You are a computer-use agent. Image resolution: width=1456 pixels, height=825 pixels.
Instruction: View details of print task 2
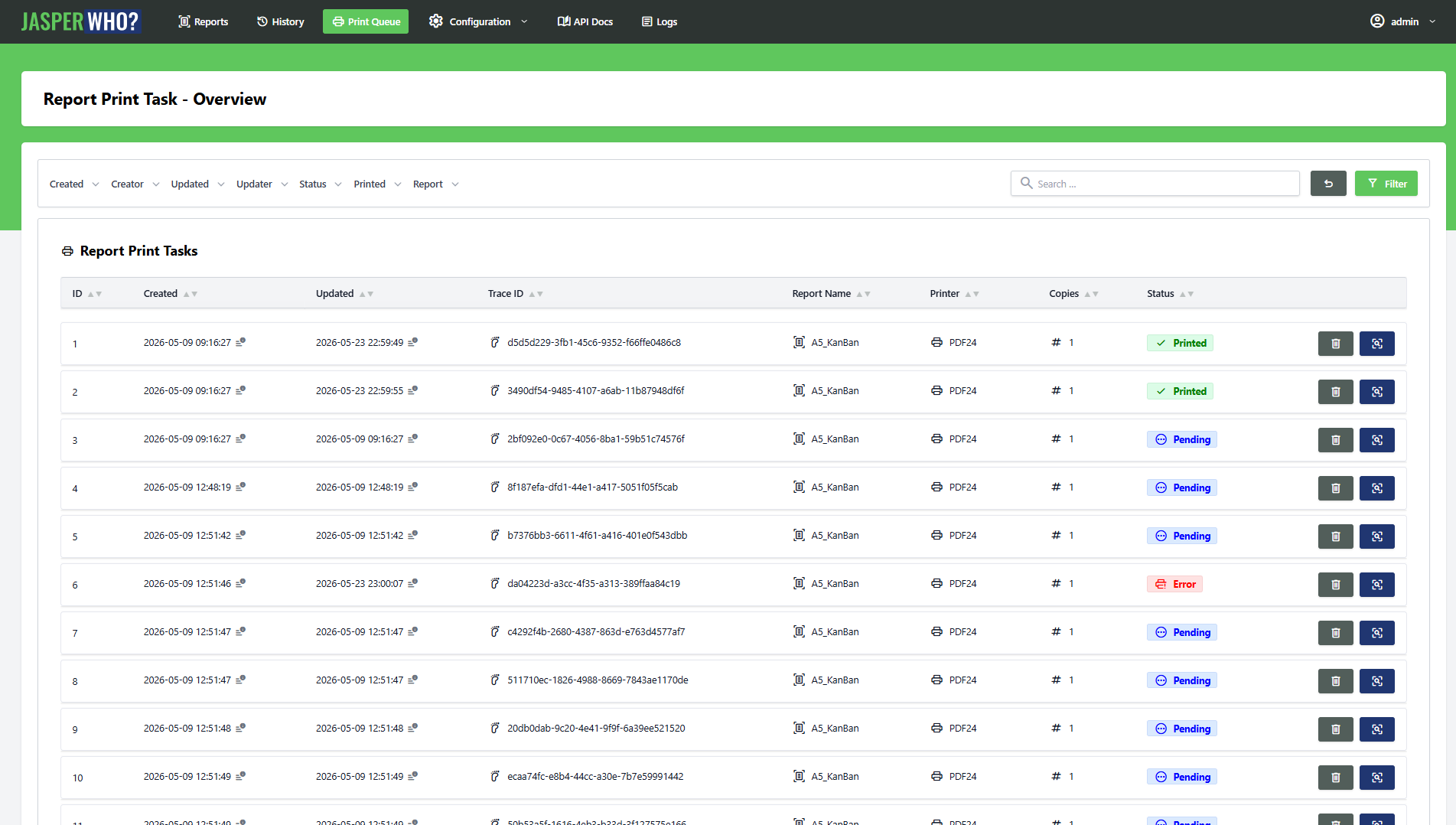click(x=1376, y=392)
